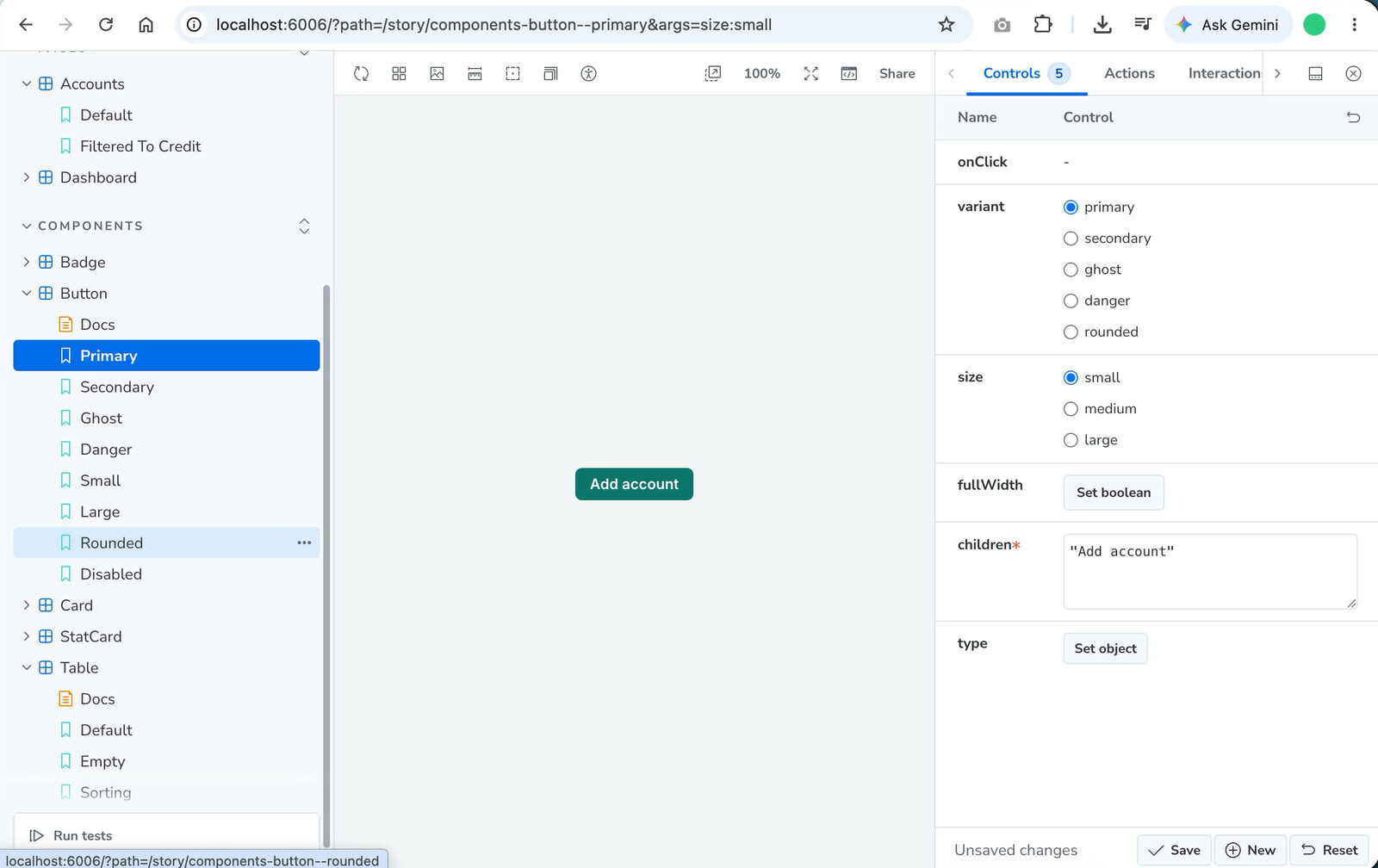Image resolution: width=1378 pixels, height=868 pixels.
Task: Click the Ask Gemini button
Action: 1228,24
